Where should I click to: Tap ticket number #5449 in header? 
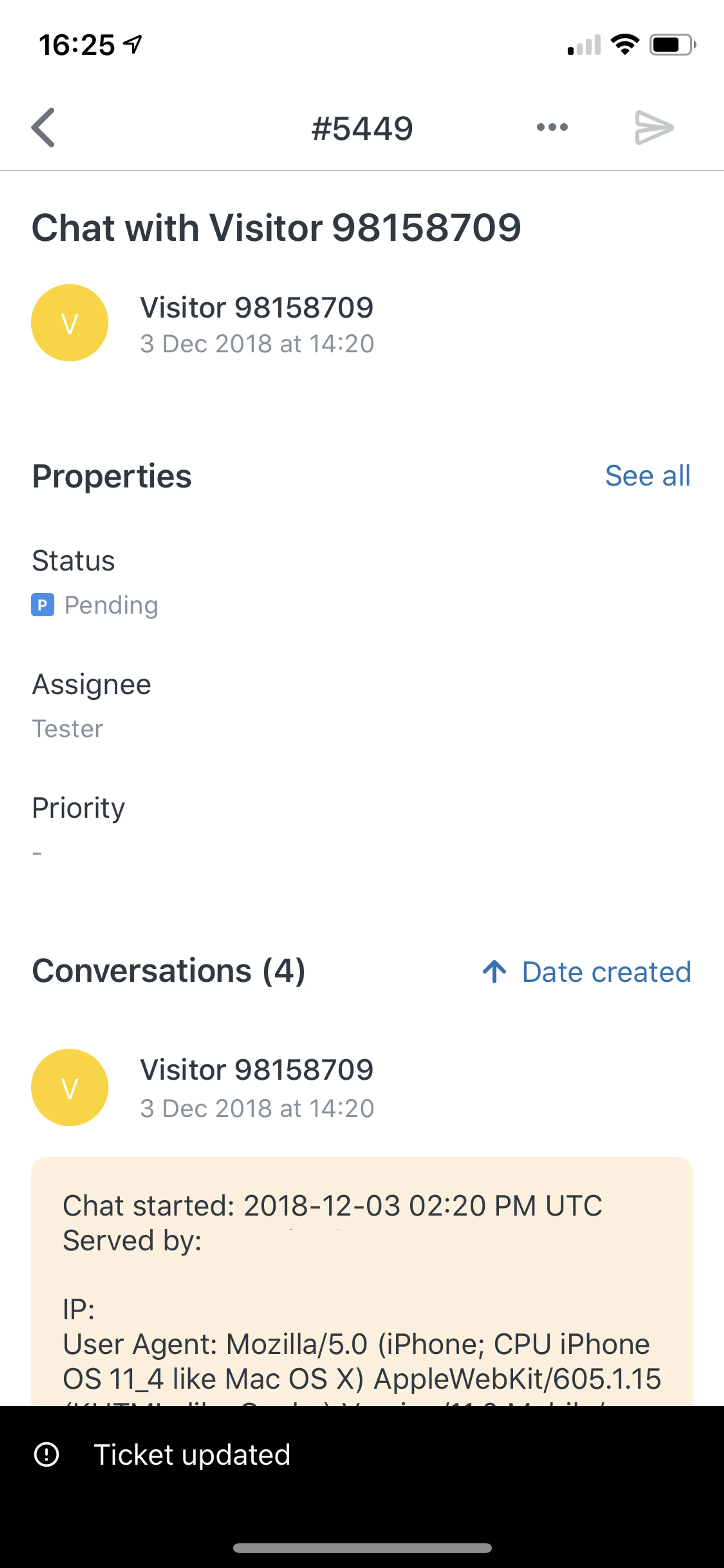[x=362, y=128]
